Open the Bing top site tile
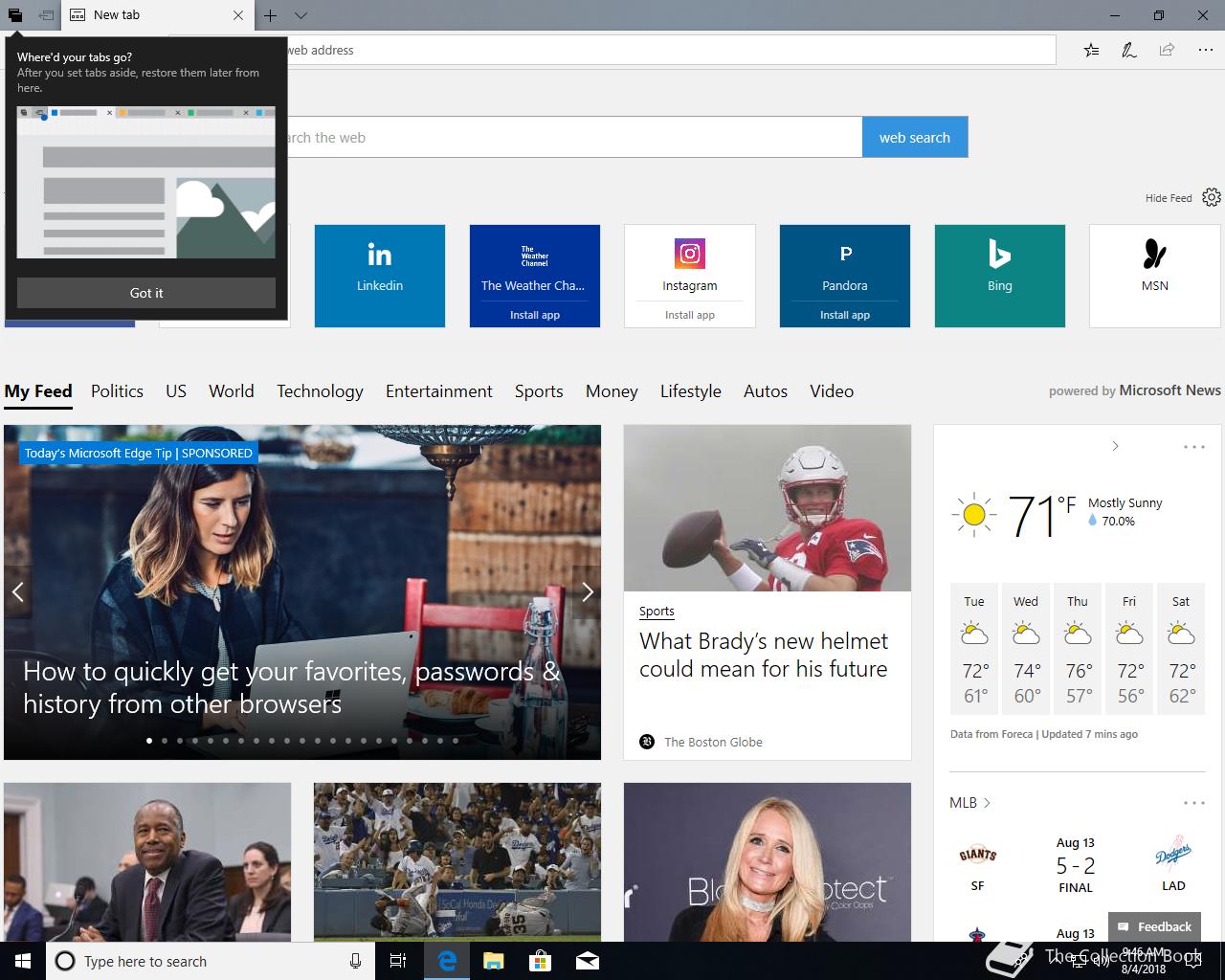Screen dimensions: 1225x980 pos(1000,276)
